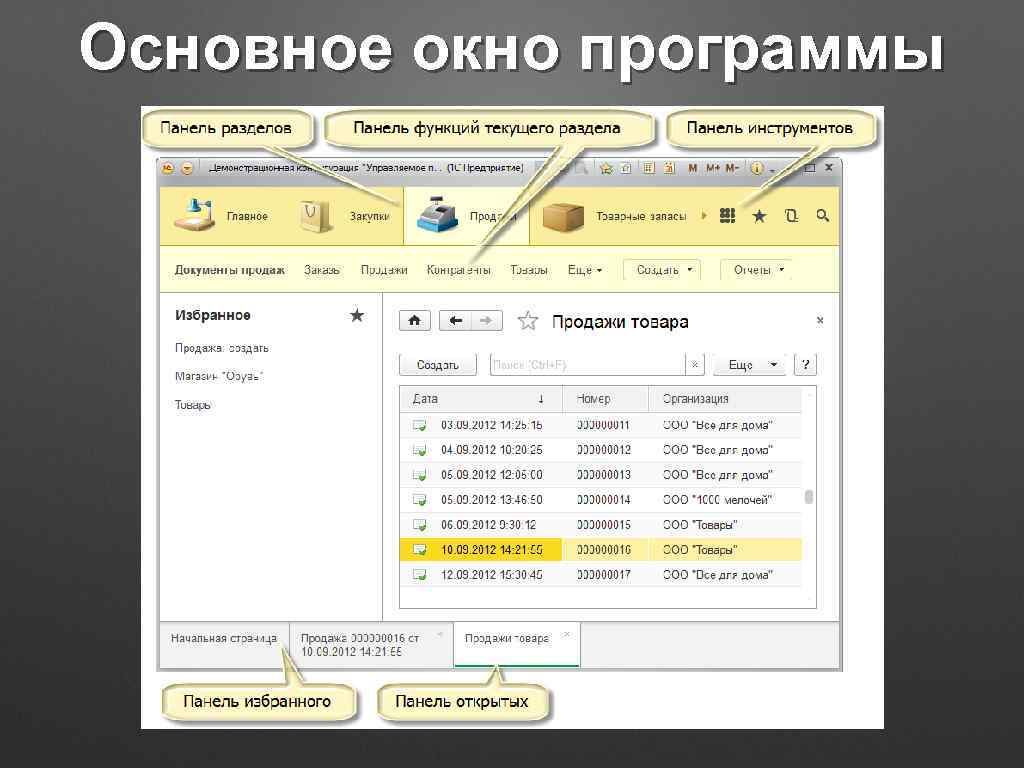Viewport: 1024px width, 768px height.
Task: Open the Отчеты dropdown
Action: point(756,269)
